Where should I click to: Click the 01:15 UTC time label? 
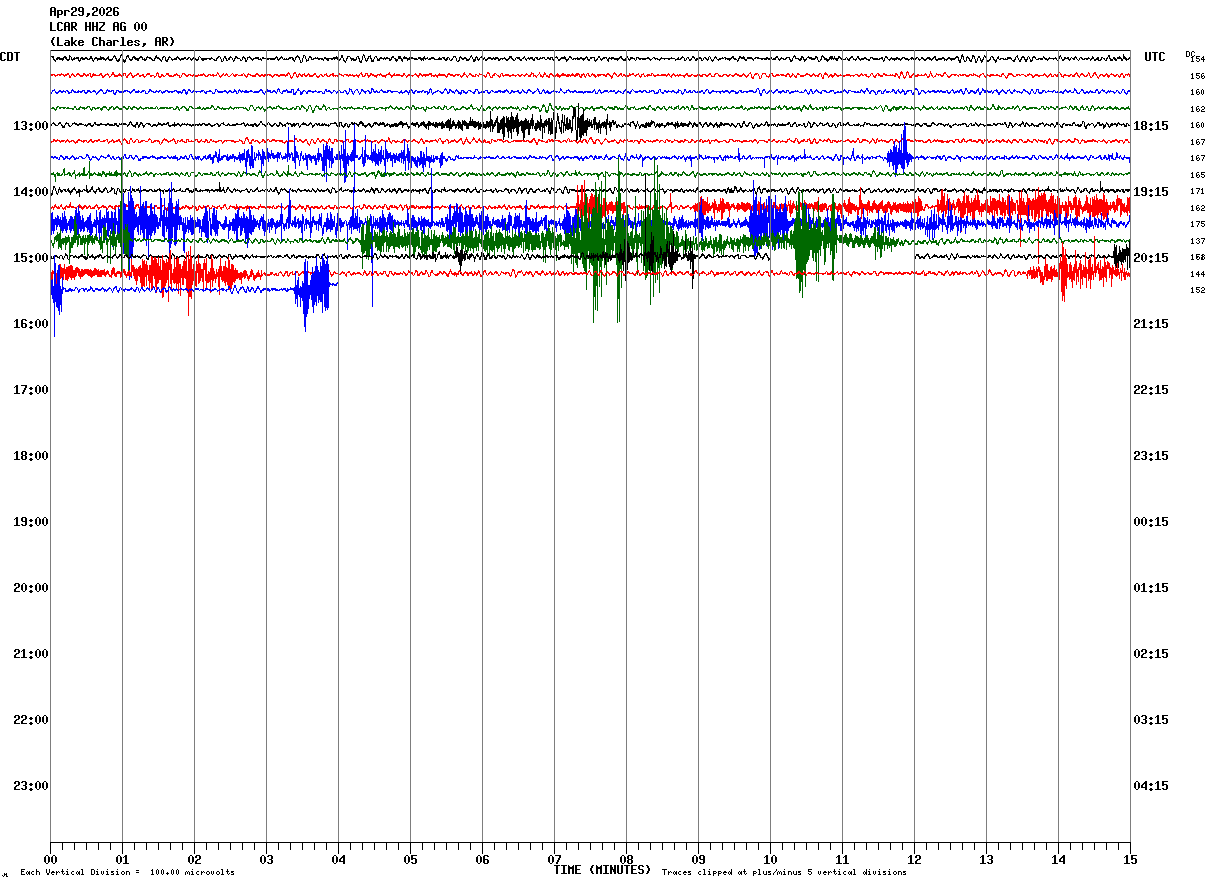click(1151, 588)
